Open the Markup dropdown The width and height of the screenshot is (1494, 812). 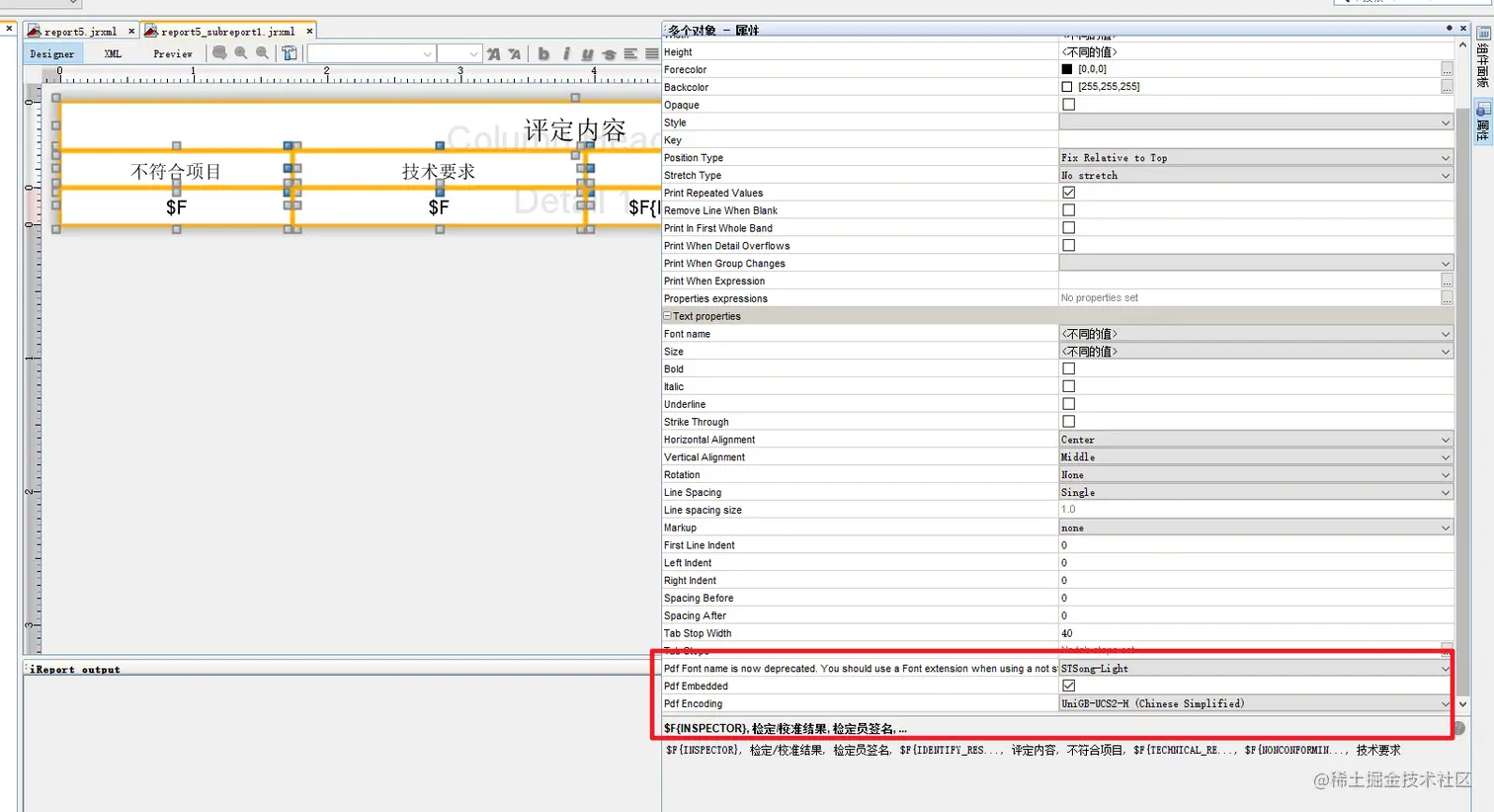pos(1256,528)
